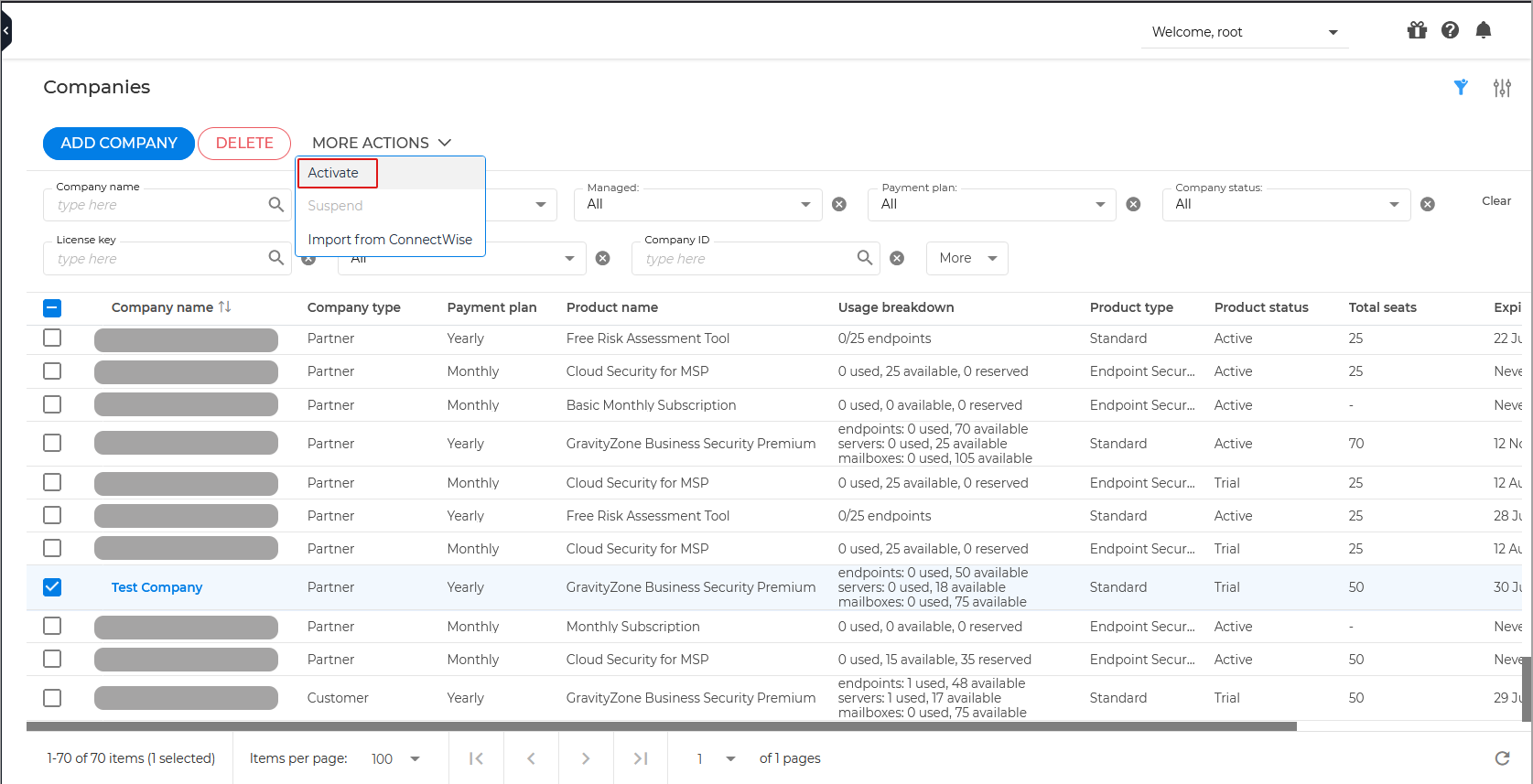Open the notifications bell
The width and height of the screenshot is (1533, 784).
point(1484,30)
